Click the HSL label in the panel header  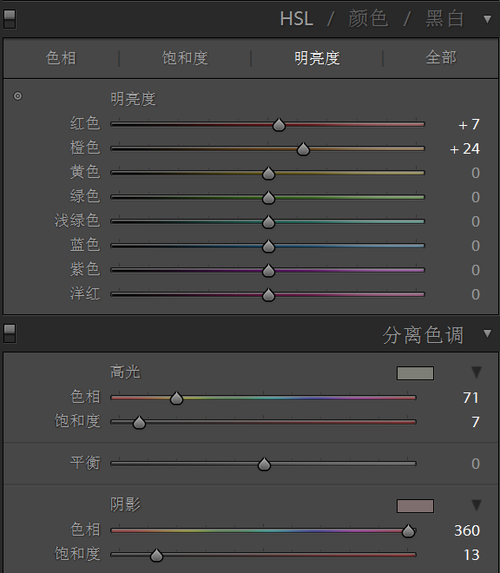click(296, 19)
